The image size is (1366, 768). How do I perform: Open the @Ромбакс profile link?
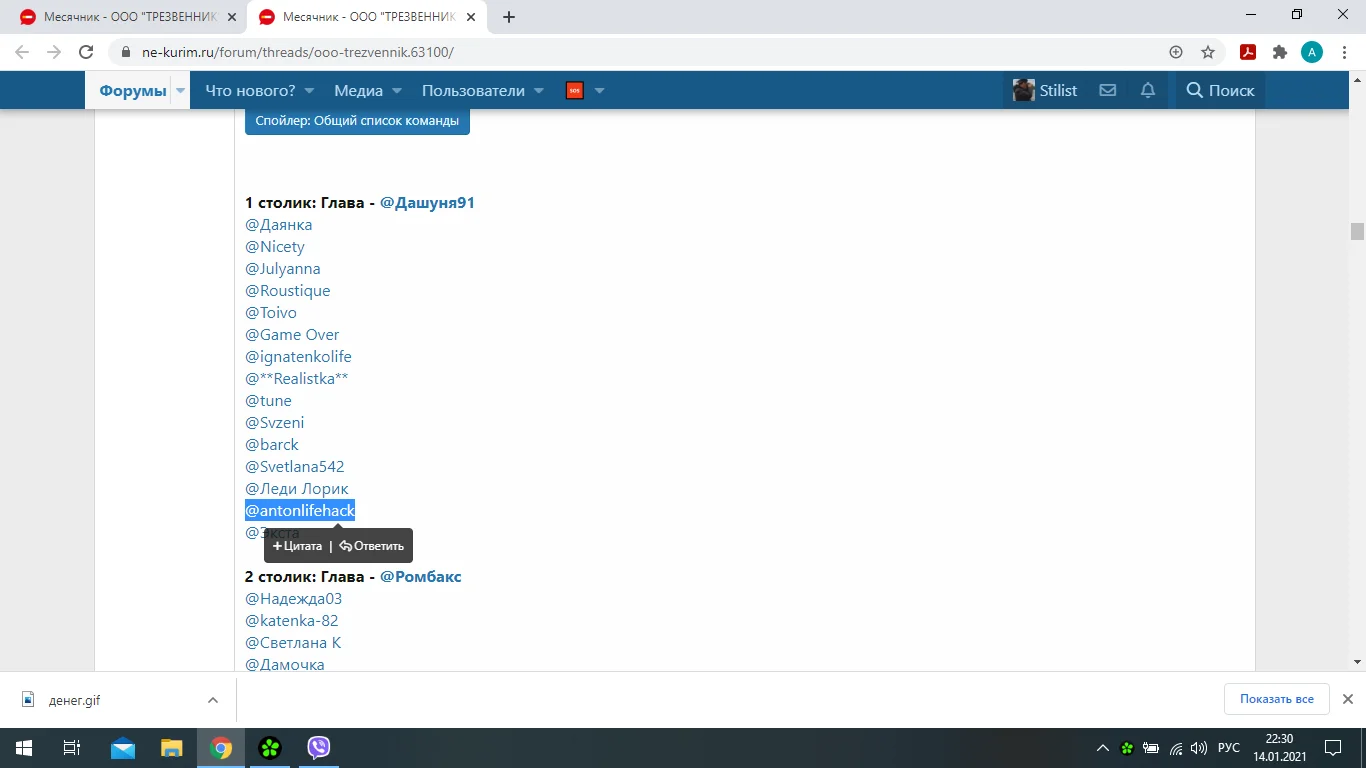pos(421,577)
